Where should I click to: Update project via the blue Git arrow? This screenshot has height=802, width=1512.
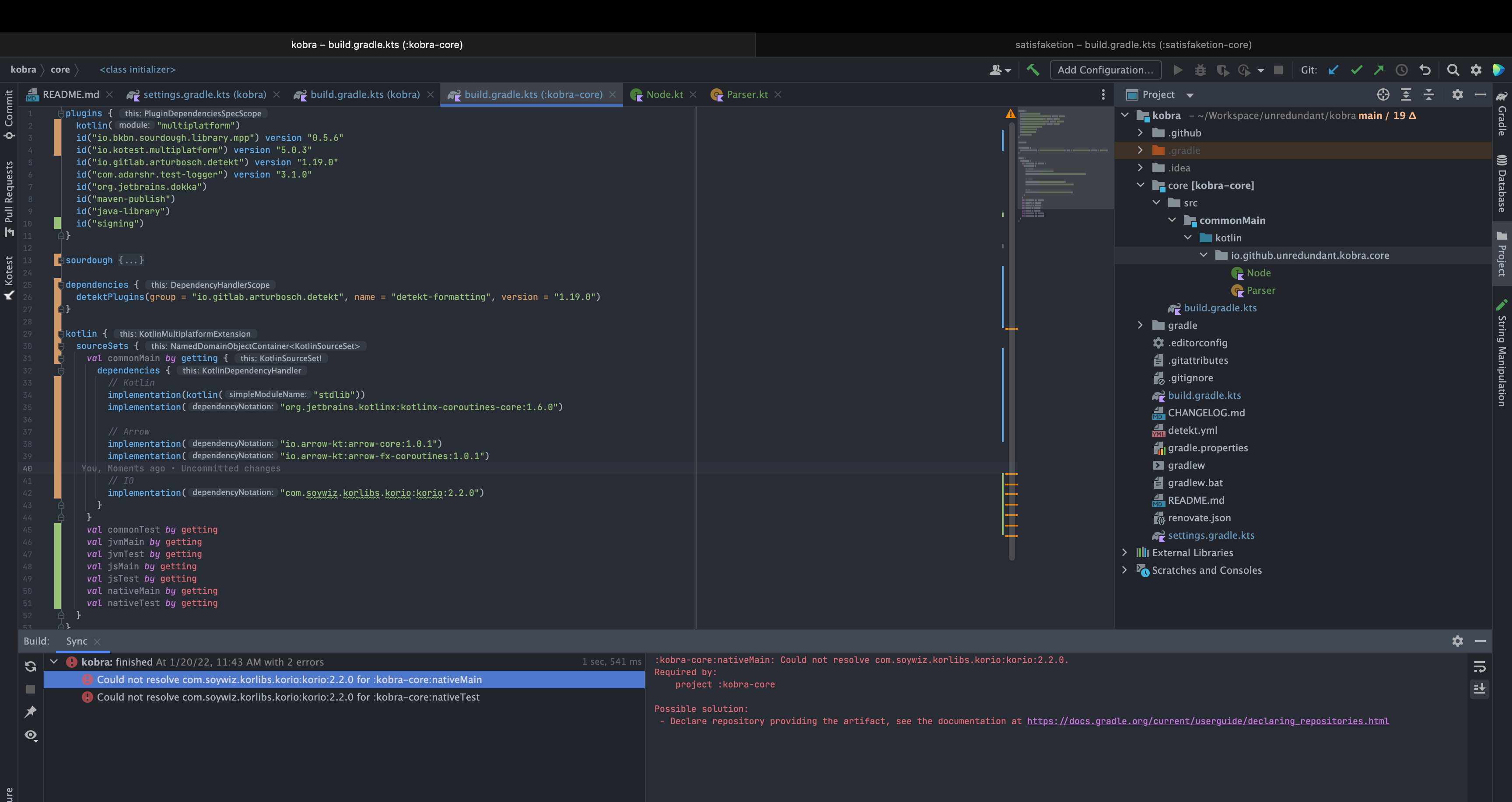coord(1333,70)
